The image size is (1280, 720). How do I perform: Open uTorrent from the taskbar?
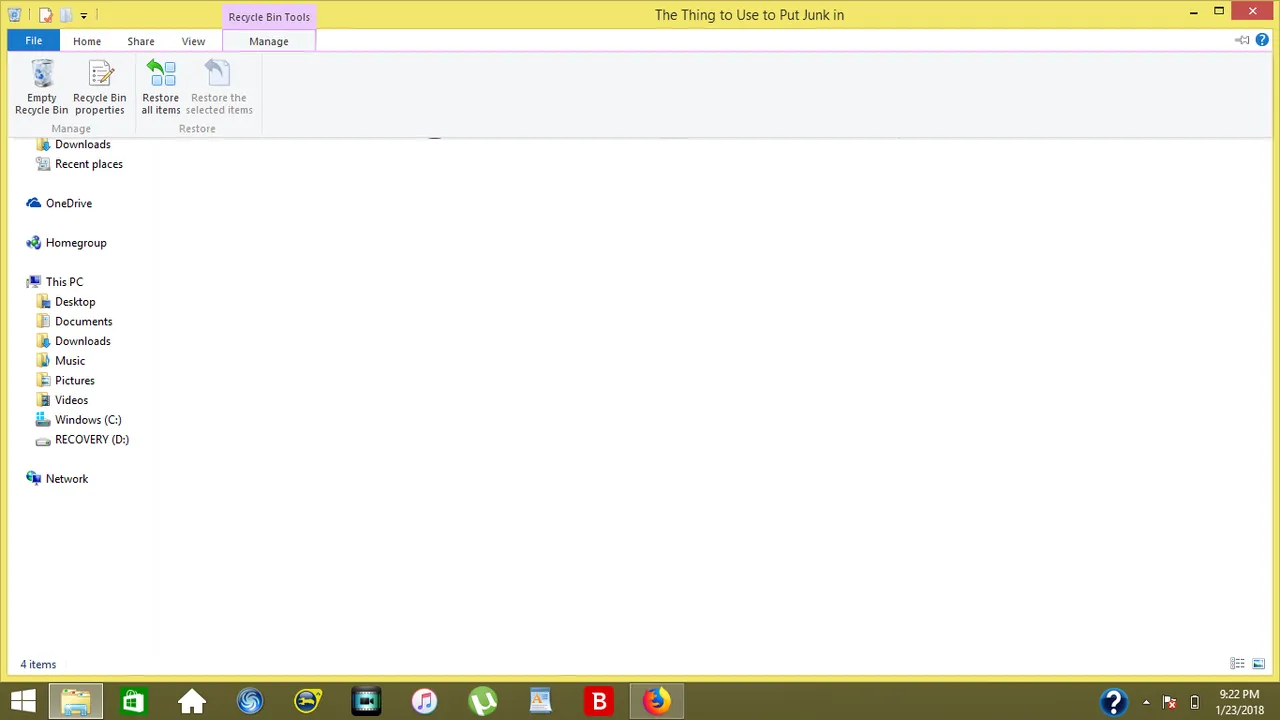click(483, 702)
